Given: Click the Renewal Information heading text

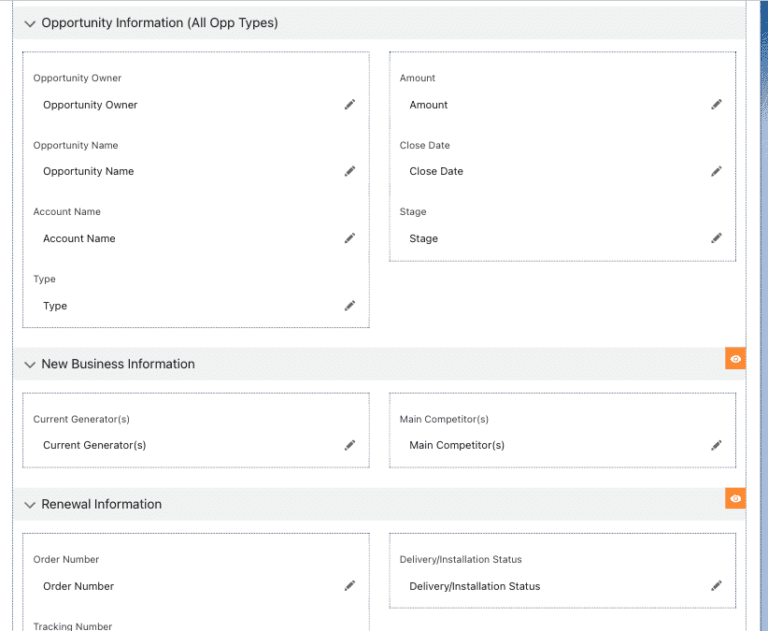Looking at the screenshot, I should [x=101, y=504].
